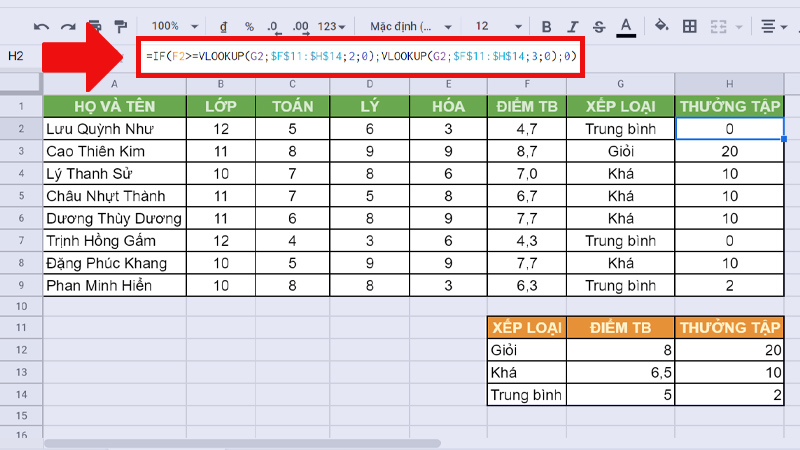This screenshot has height=450, width=800.
Task: Click inside the formula bar
Action: [x=360, y=57]
